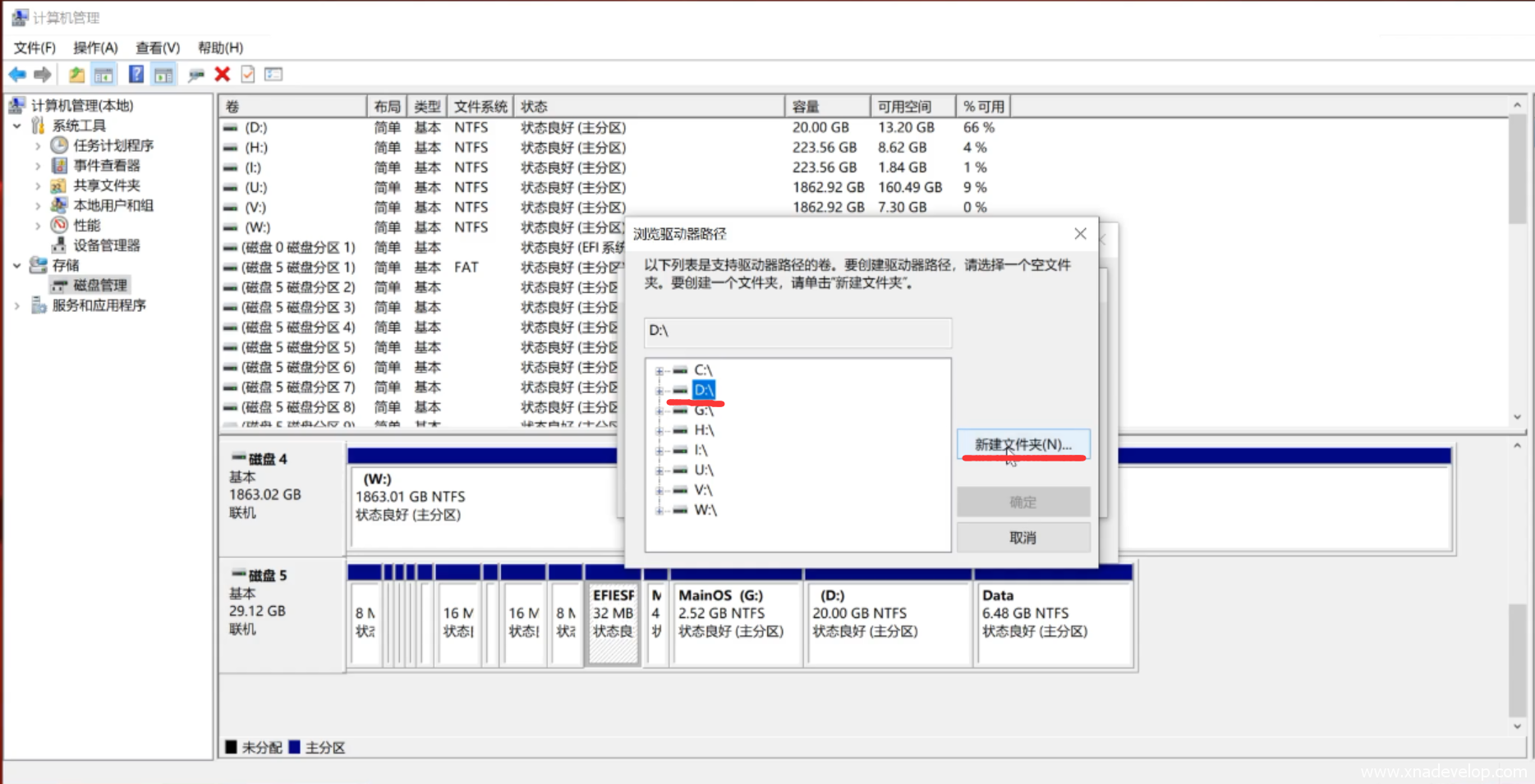The height and width of the screenshot is (784, 1535).
Task: Open the settings list view toolbar icon
Action: (273, 75)
